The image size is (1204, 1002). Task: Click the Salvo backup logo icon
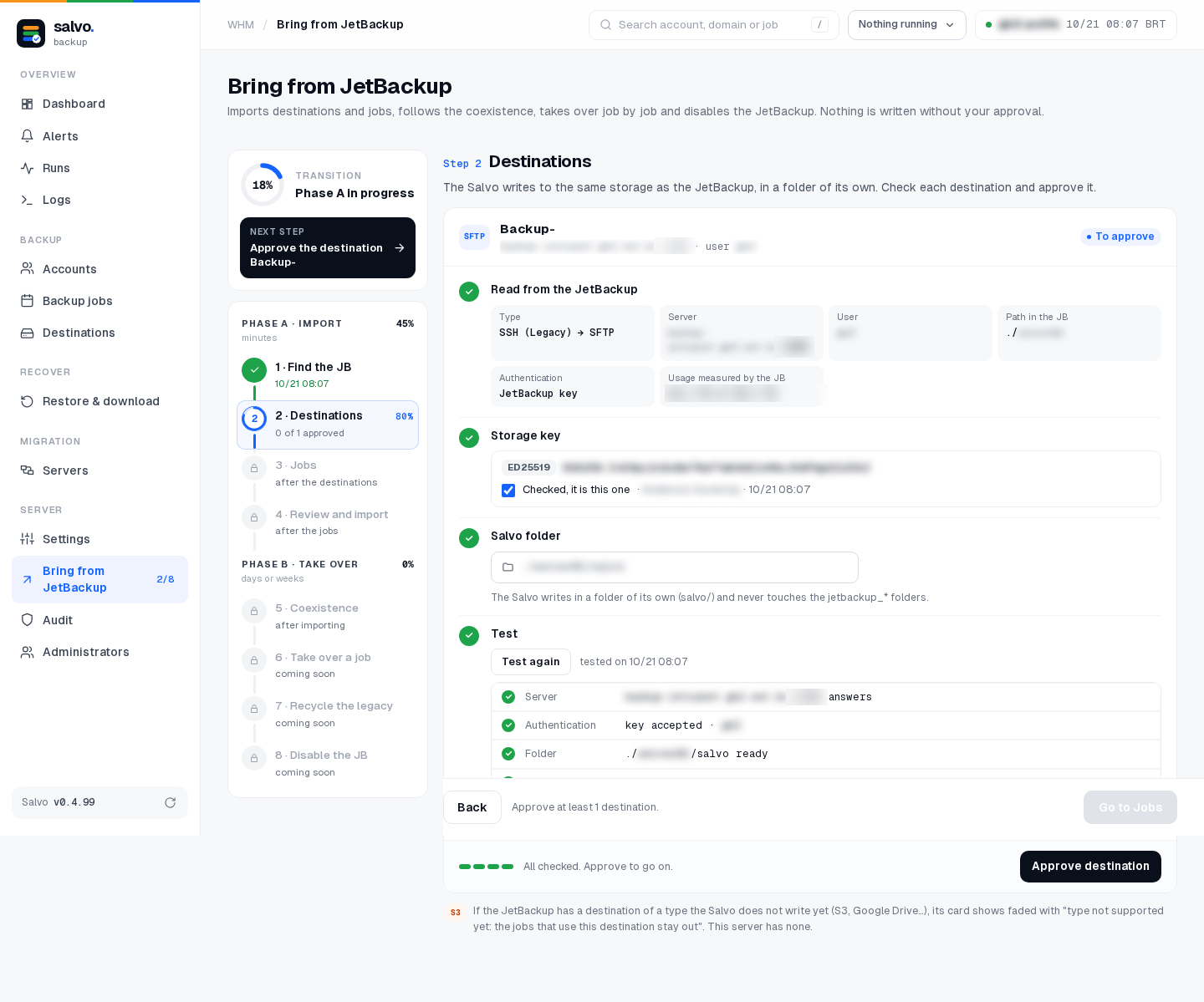(31, 33)
